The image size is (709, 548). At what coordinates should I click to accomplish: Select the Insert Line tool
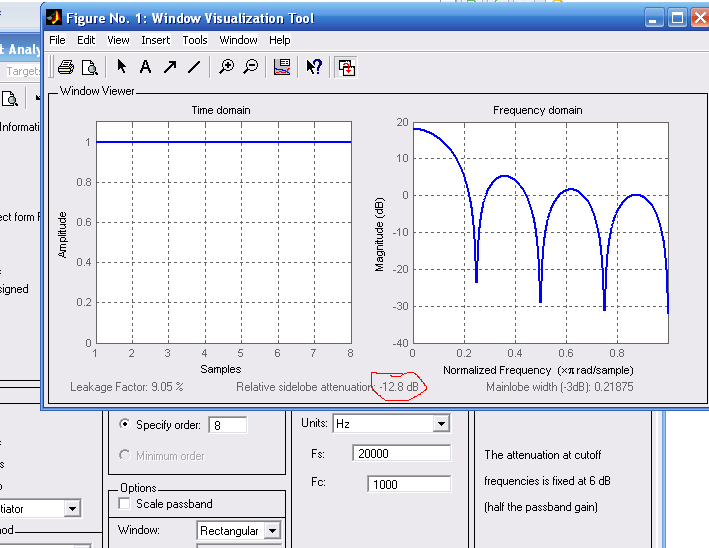pyautogui.click(x=194, y=67)
